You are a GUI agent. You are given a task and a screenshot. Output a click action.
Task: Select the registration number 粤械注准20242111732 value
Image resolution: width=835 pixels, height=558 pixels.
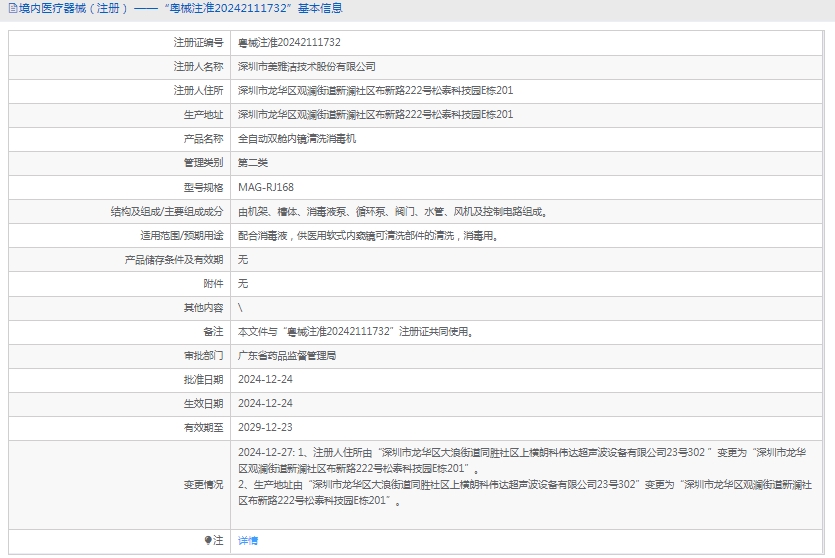tap(289, 43)
